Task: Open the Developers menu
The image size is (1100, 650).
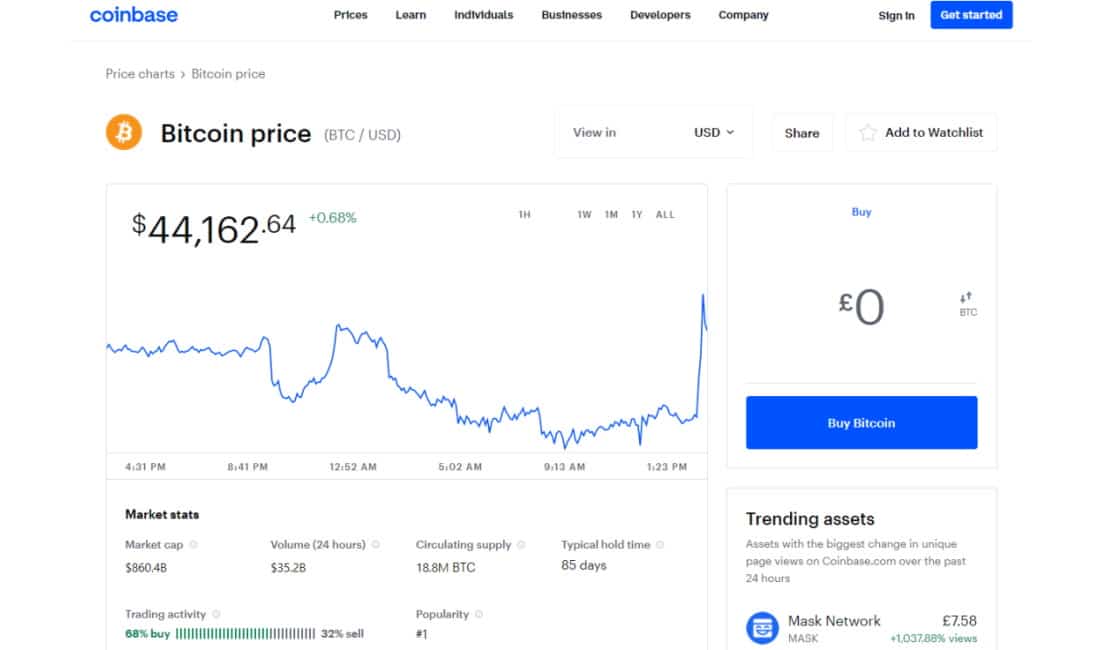Action: click(660, 15)
